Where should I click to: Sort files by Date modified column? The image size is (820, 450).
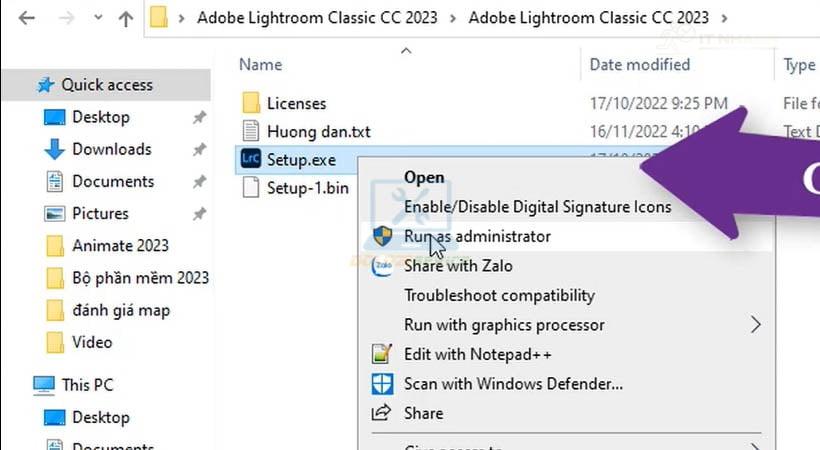639,65
